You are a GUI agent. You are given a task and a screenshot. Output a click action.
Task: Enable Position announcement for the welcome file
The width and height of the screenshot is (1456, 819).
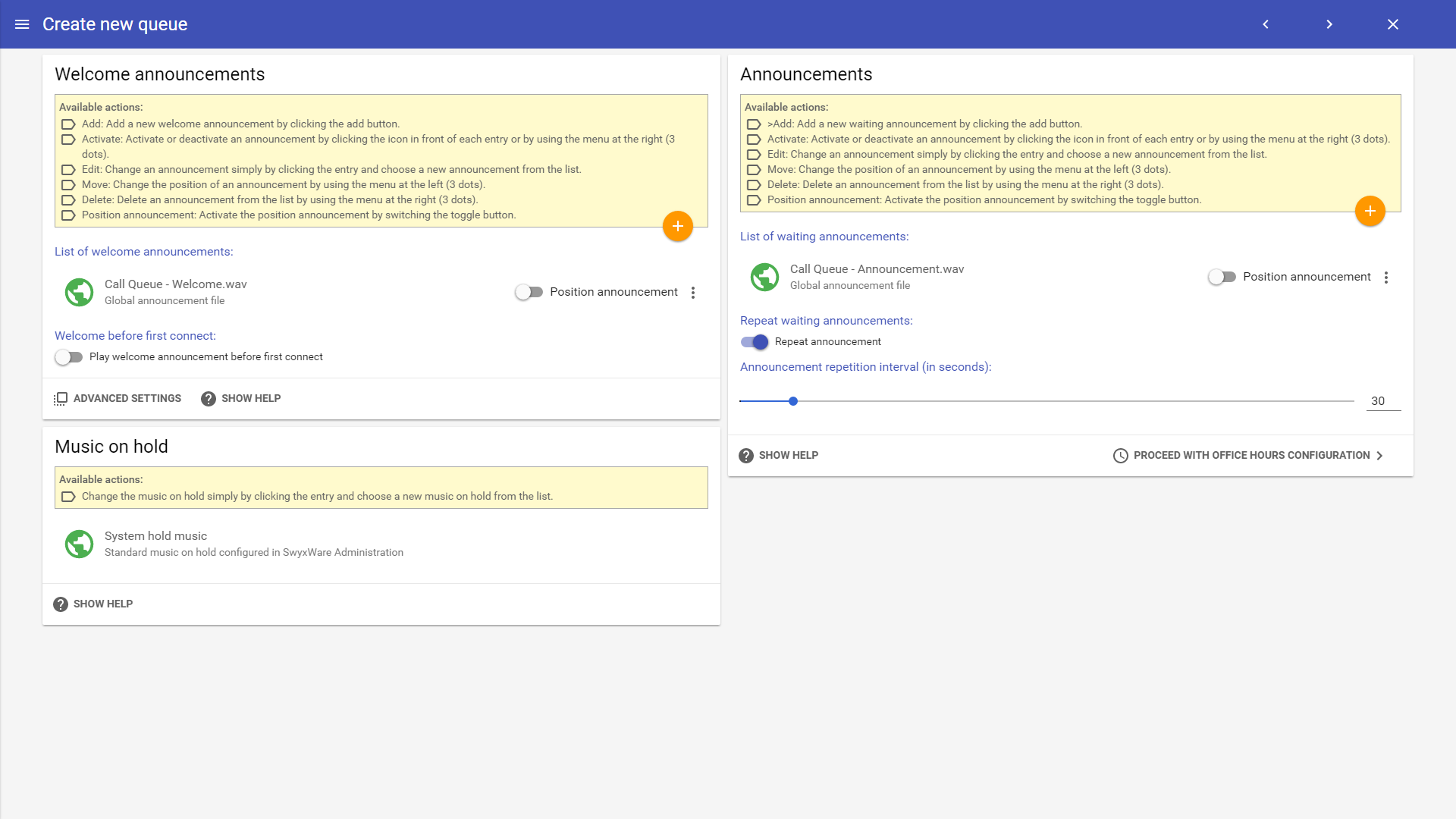click(x=529, y=292)
